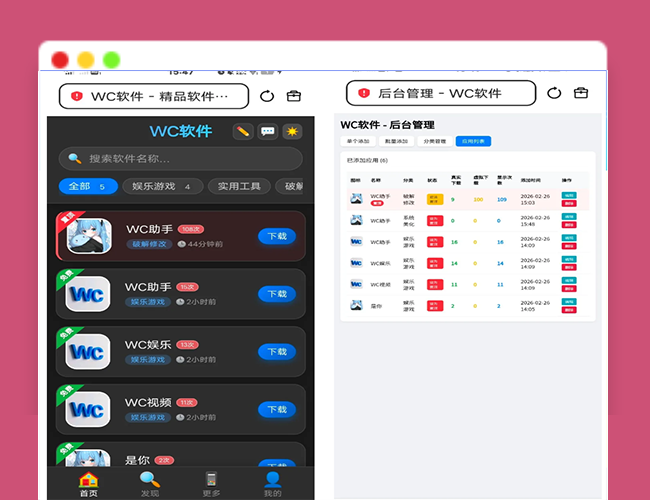Open toolbox icon in right browser pane
This screenshot has height=500, width=650.
coord(581,93)
